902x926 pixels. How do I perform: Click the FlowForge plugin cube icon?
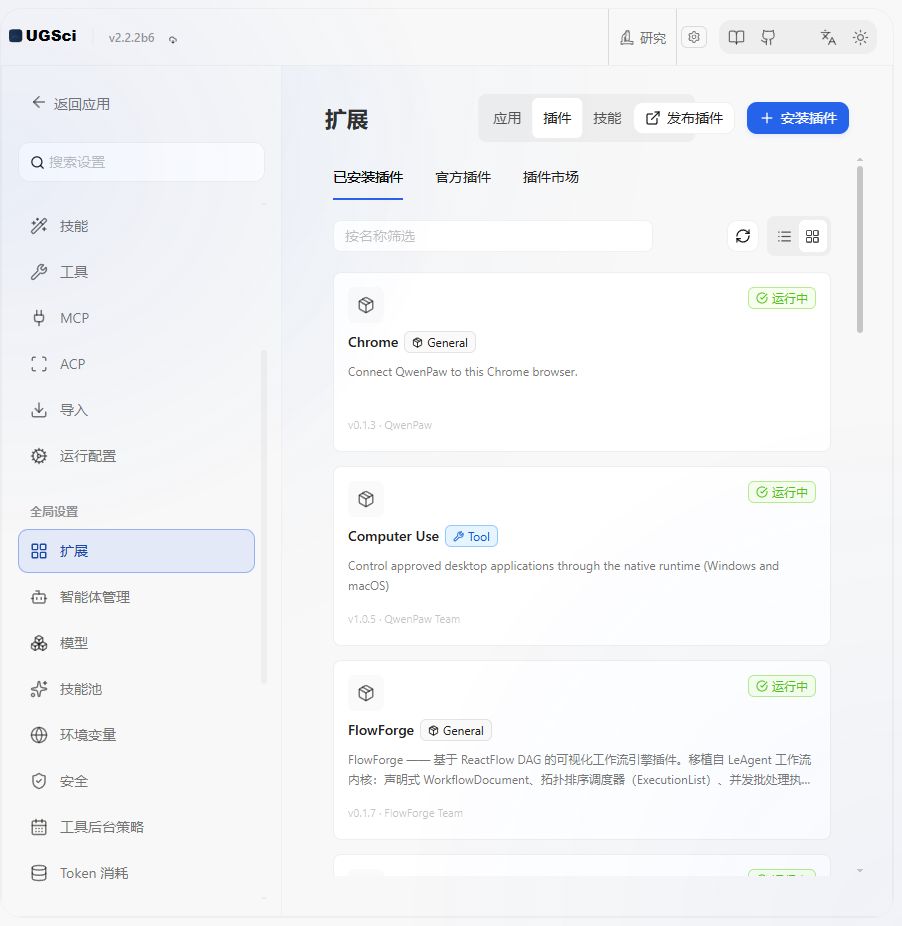coord(366,693)
